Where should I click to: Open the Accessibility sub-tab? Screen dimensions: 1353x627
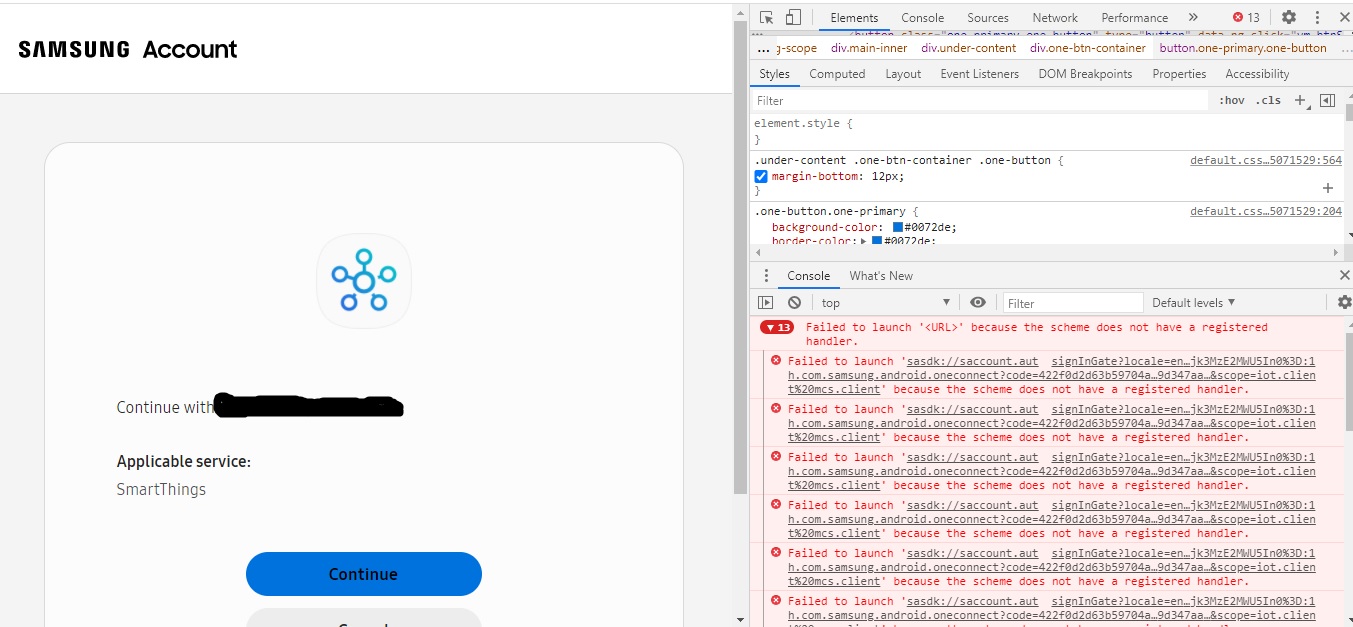(1257, 74)
